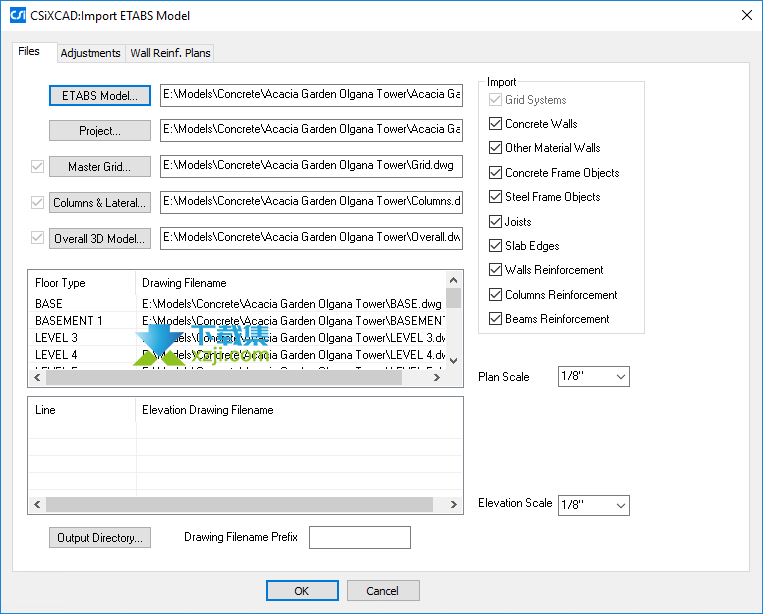Toggle the Grid Systems import checkbox
The image size is (763, 614).
[495, 100]
